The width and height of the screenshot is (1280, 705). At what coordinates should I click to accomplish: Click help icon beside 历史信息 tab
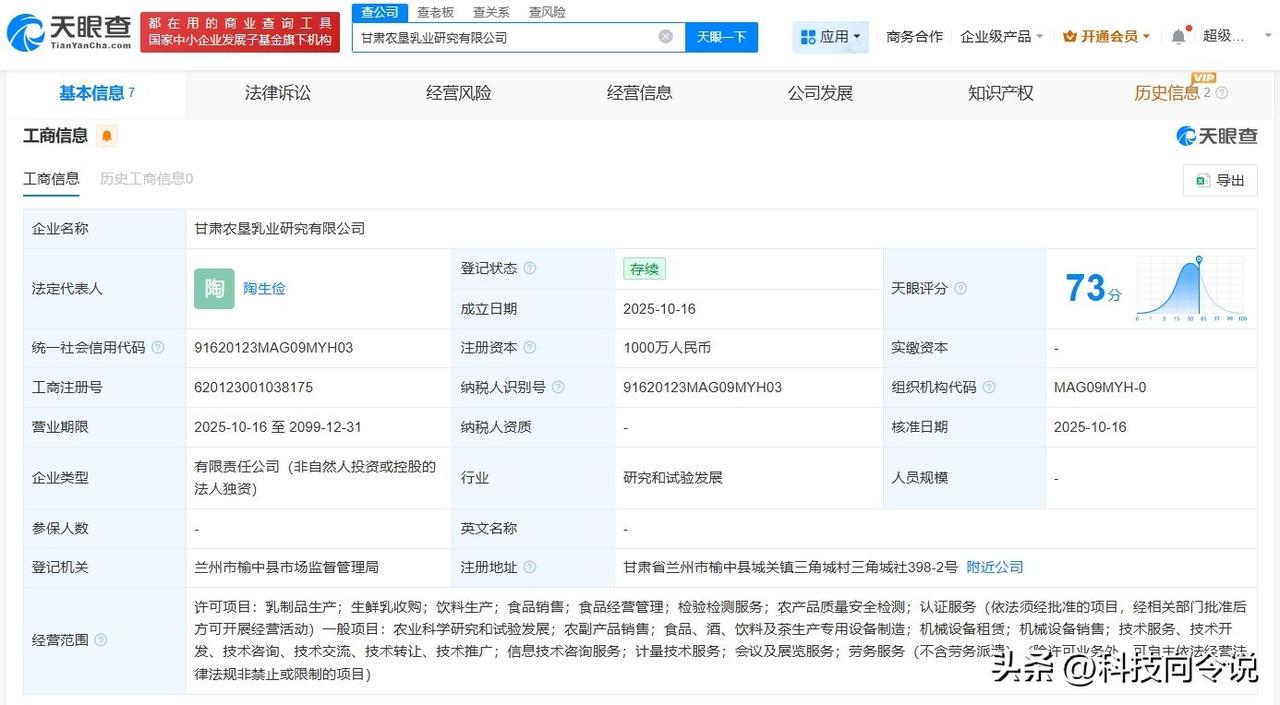pyautogui.click(x=1221, y=93)
